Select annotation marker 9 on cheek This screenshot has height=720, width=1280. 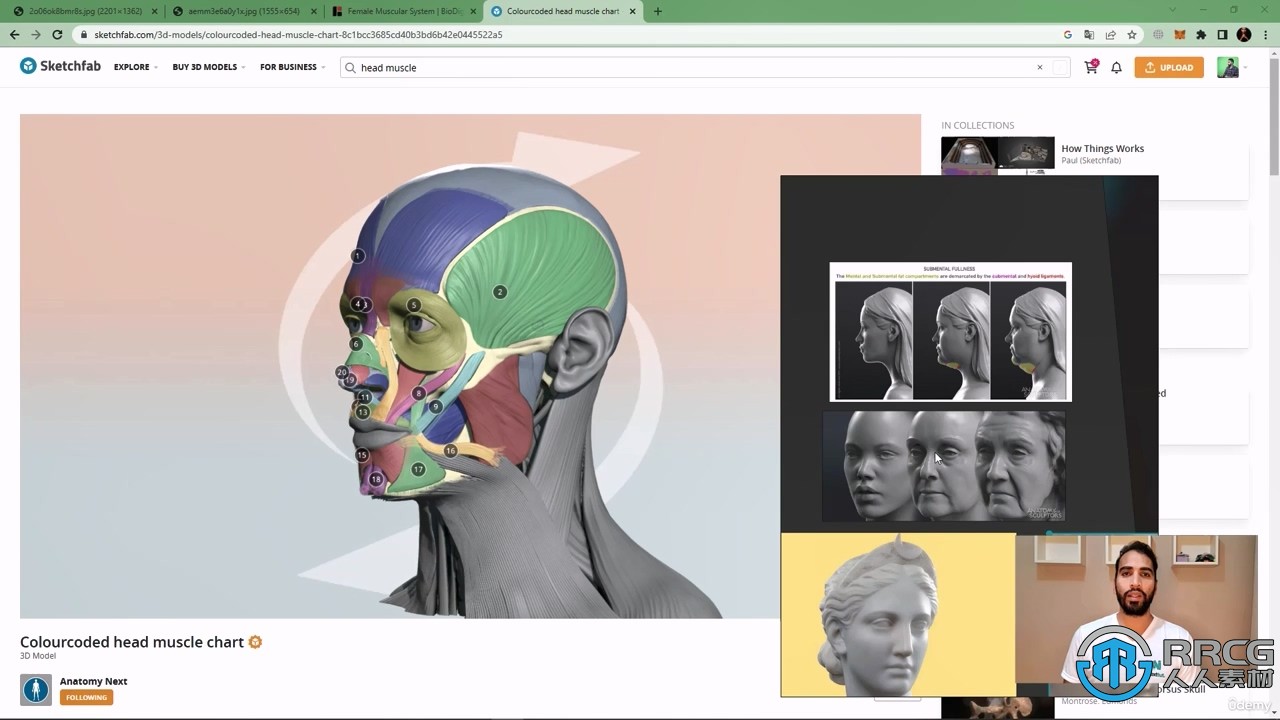pyautogui.click(x=435, y=407)
